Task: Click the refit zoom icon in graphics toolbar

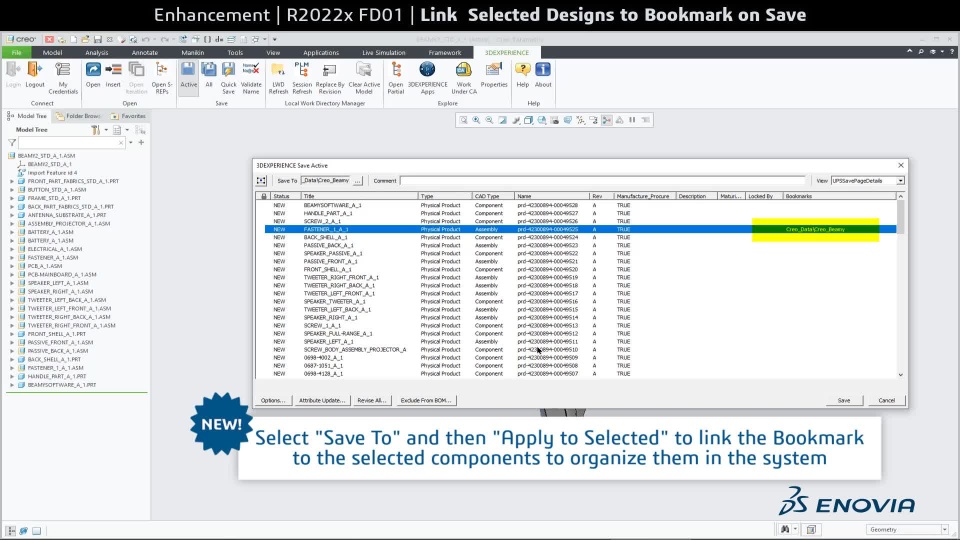Action: [x=463, y=120]
